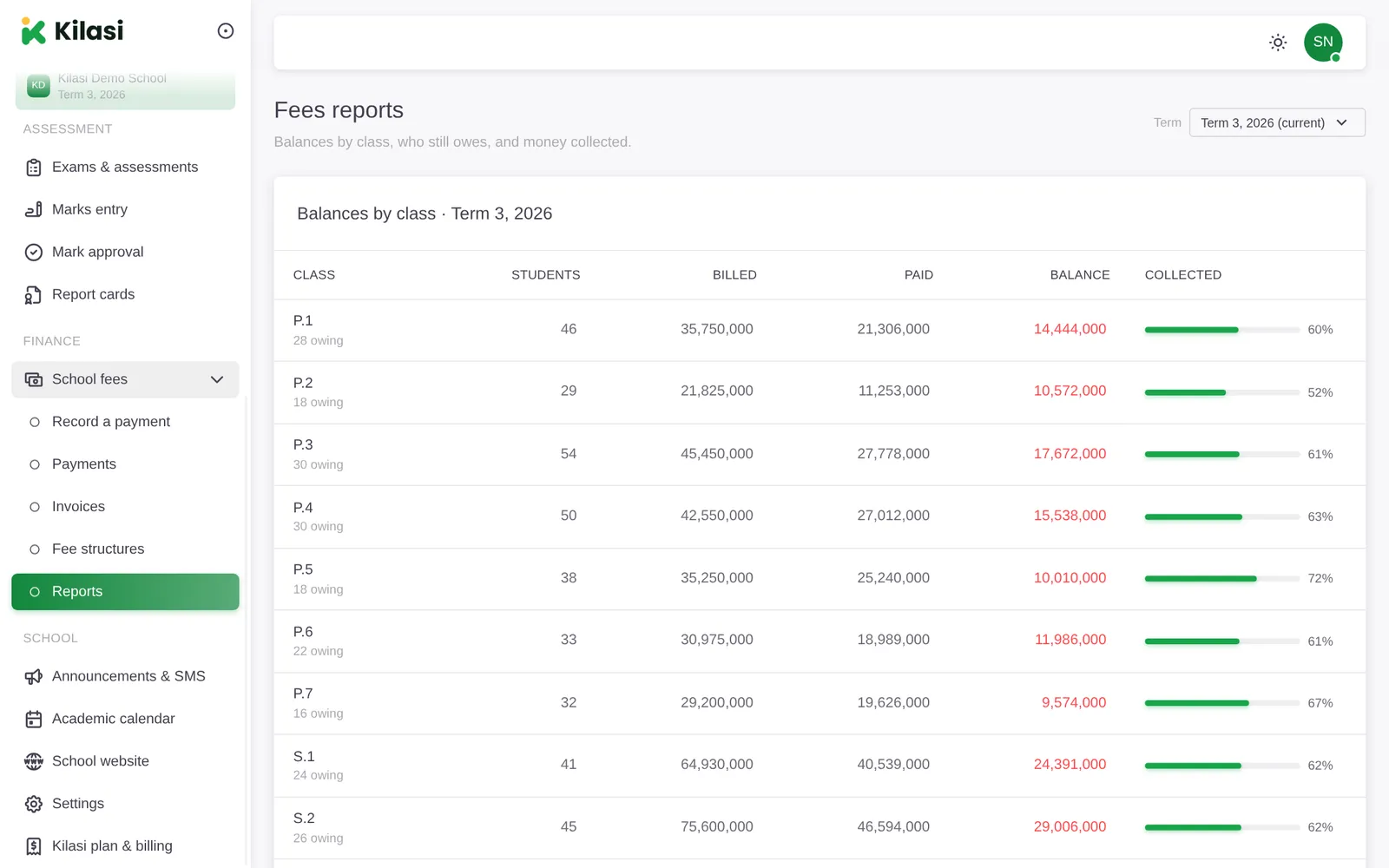Click the KD school badge icon
This screenshot has height=868, width=1389.
tap(38, 85)
